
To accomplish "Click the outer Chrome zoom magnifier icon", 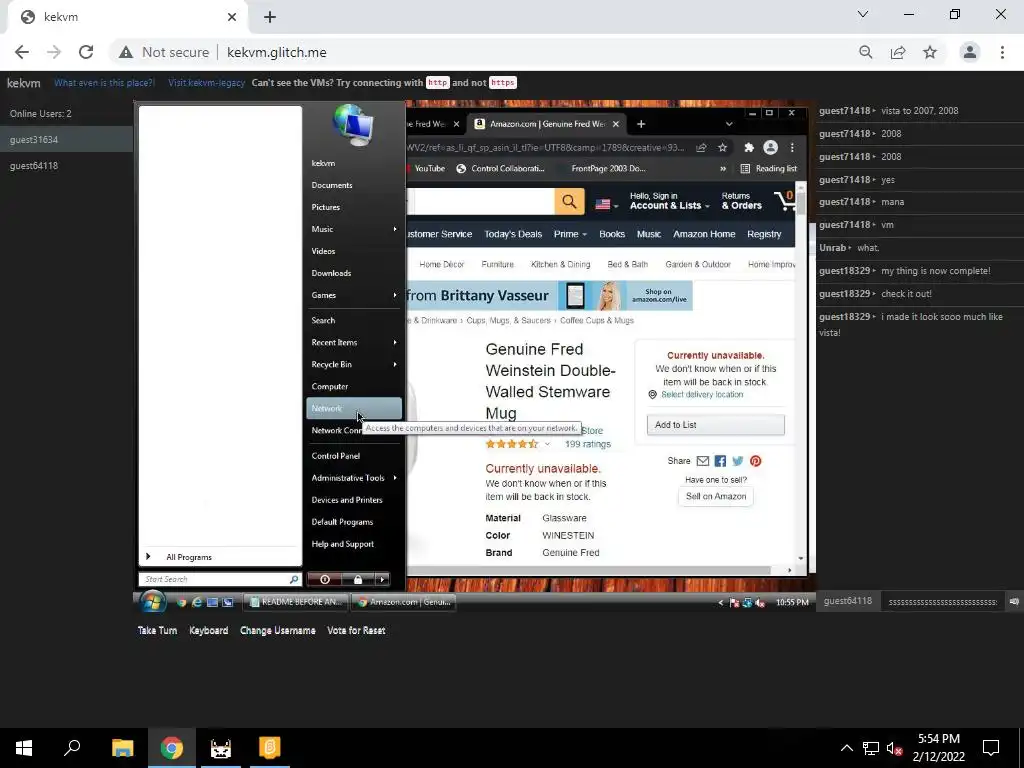I will coord(865,52).
